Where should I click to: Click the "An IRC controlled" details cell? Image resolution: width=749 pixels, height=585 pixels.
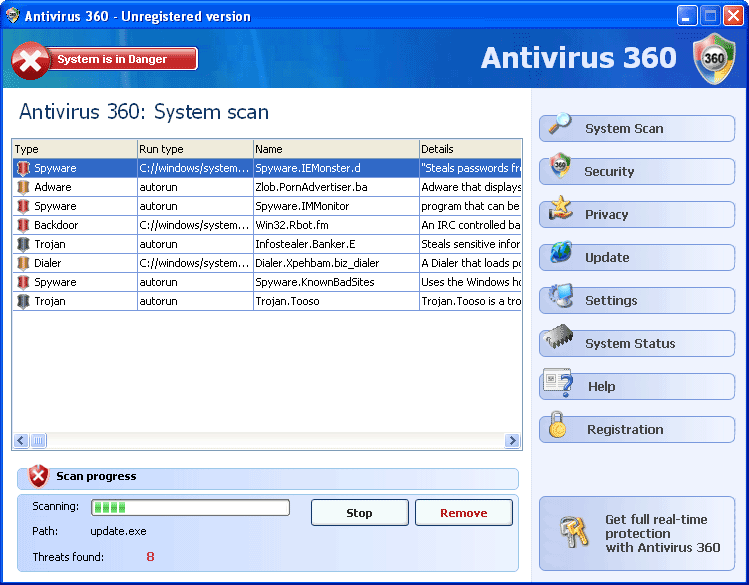point(471,225)
